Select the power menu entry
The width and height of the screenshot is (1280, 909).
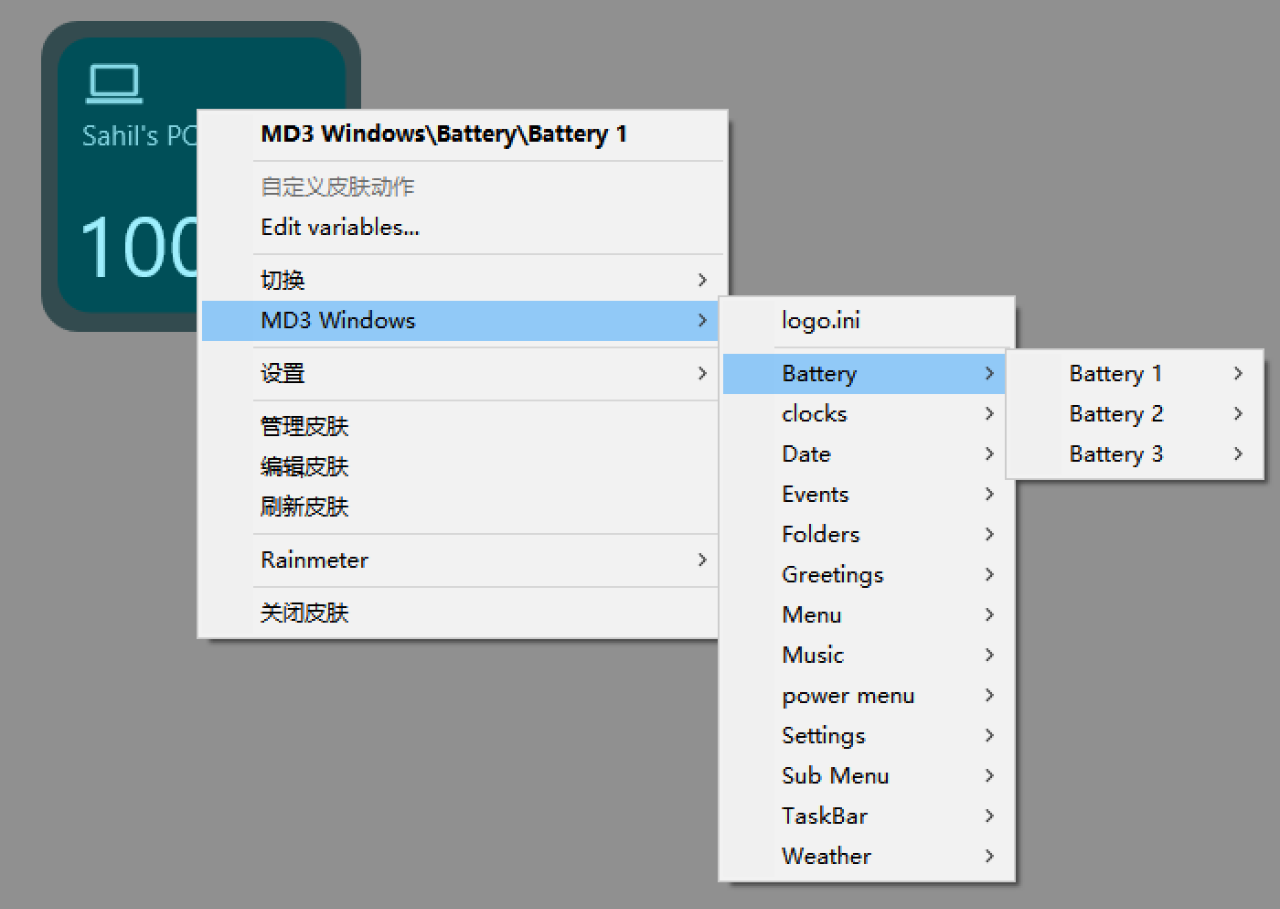coord(847,695)
